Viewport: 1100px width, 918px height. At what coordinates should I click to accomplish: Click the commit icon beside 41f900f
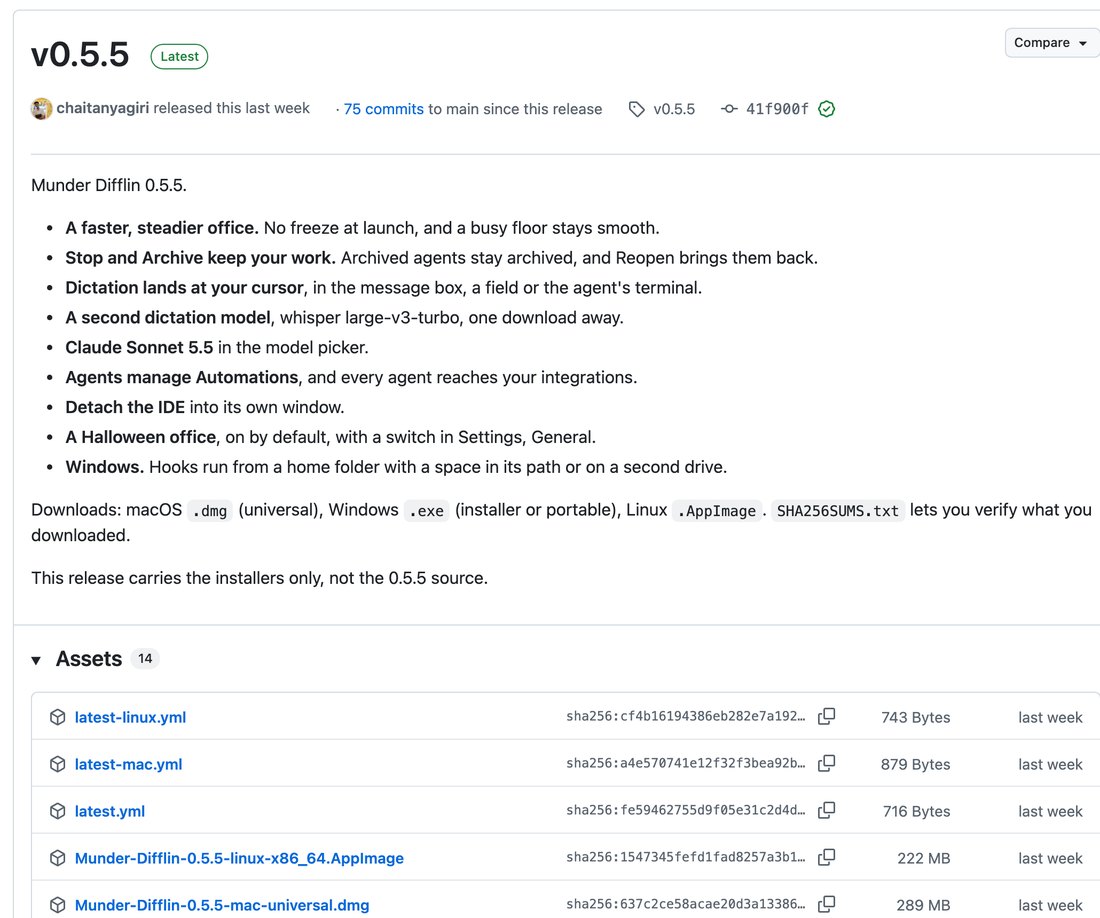pos(729,109)
